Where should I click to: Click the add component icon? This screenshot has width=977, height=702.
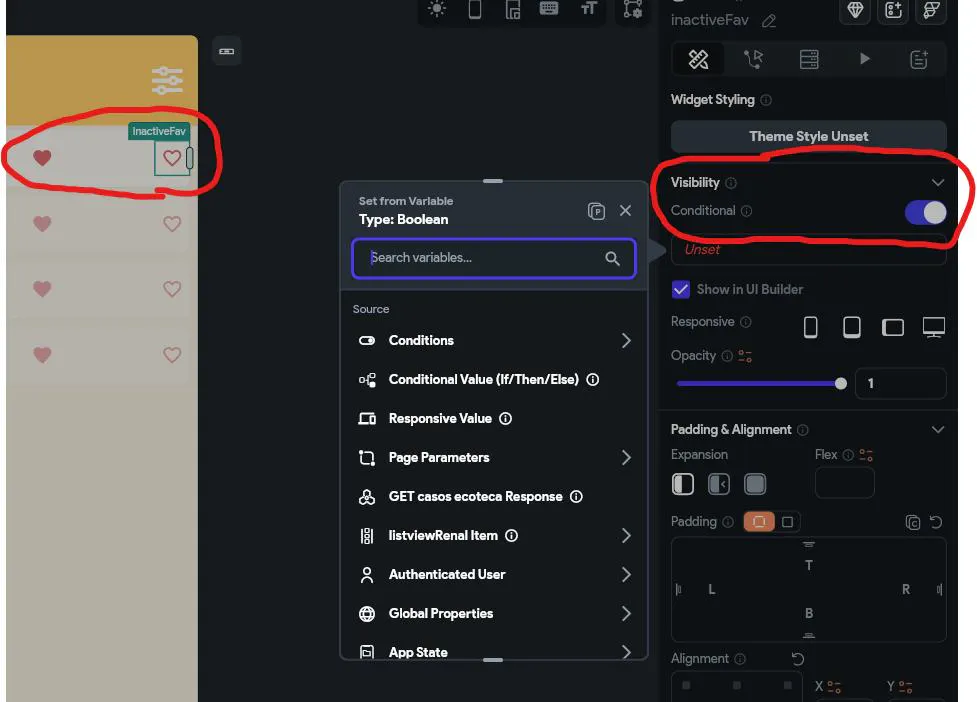[894, 10]
